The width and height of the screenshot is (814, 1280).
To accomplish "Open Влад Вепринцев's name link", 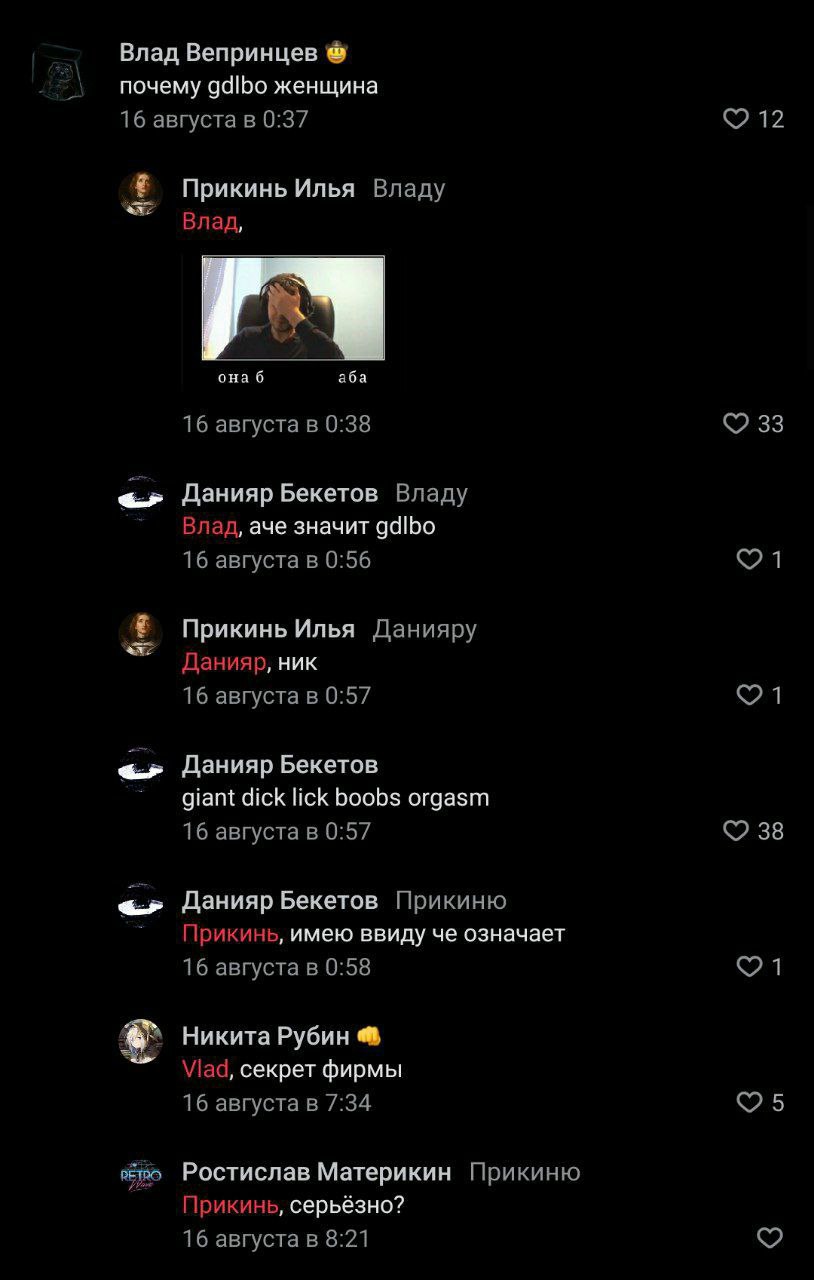I will coord(218,53).
